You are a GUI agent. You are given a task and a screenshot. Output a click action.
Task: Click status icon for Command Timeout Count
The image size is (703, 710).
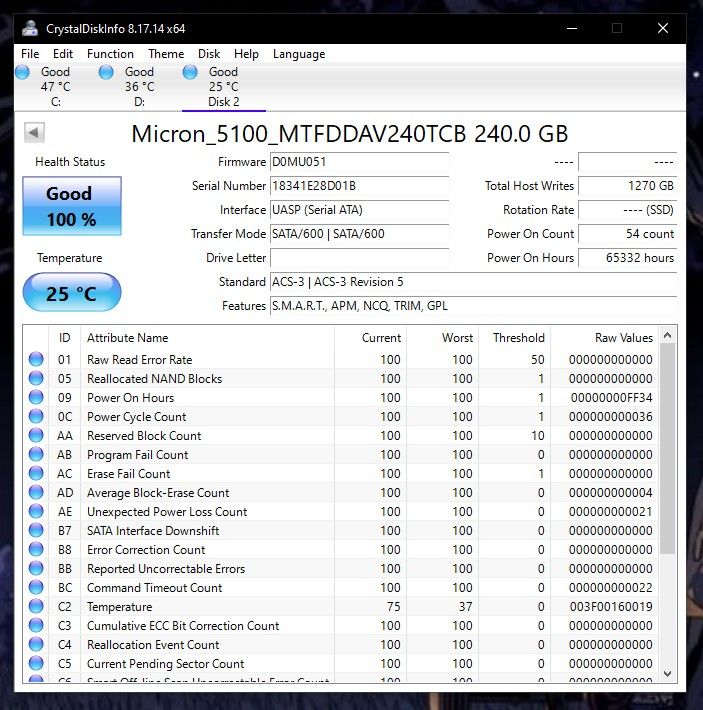click(36, 587)
